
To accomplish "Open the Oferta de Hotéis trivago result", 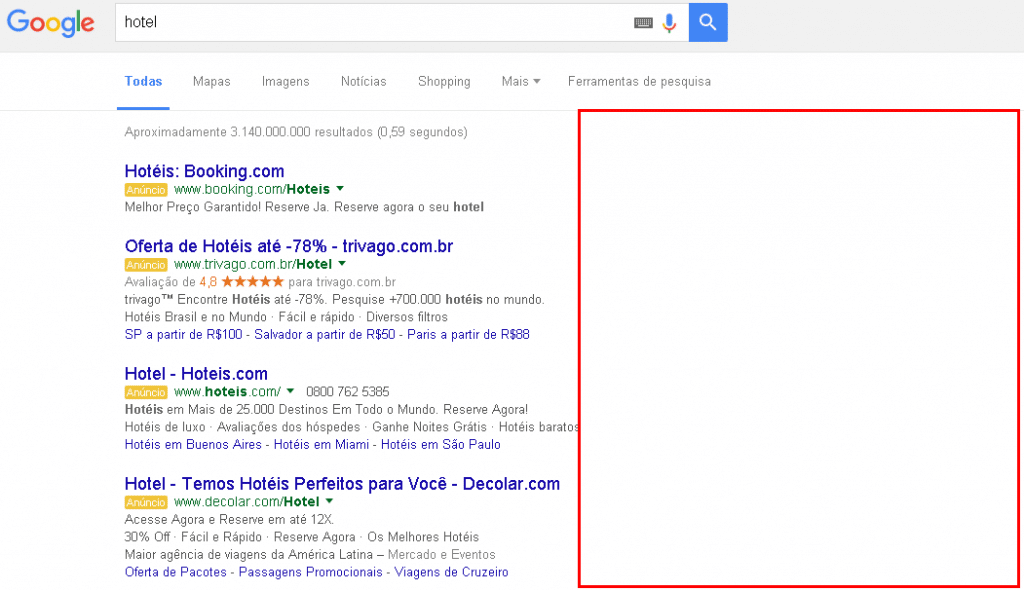I will tap(288, 246).
